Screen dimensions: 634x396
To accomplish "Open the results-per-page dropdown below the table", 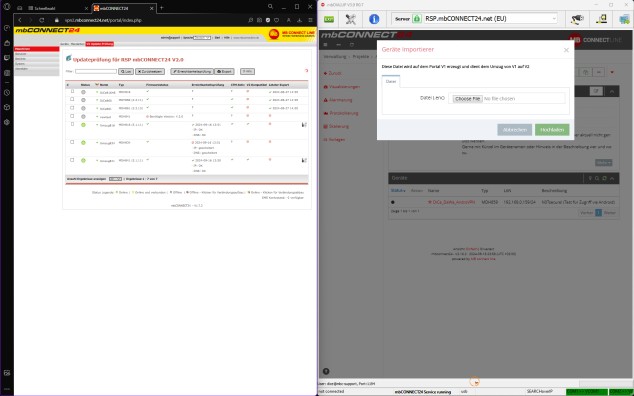I will point(115,179).
